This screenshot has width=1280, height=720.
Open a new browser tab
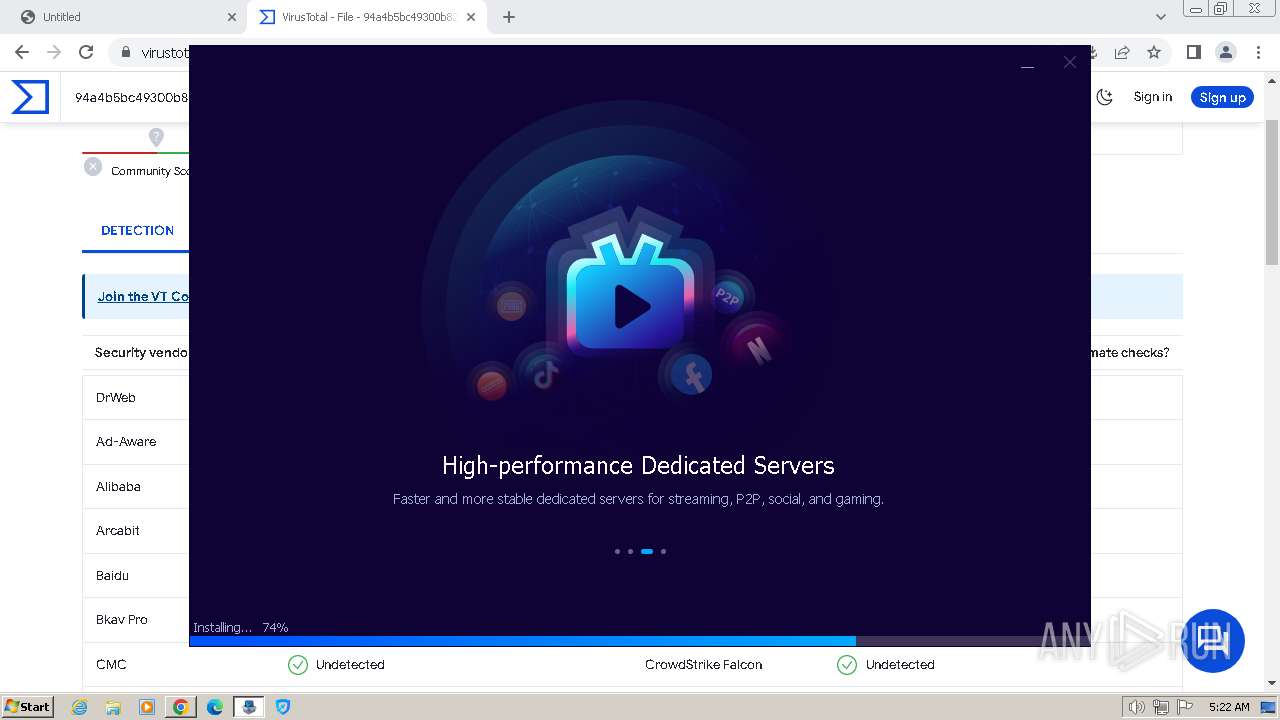[x=508, y=17]
